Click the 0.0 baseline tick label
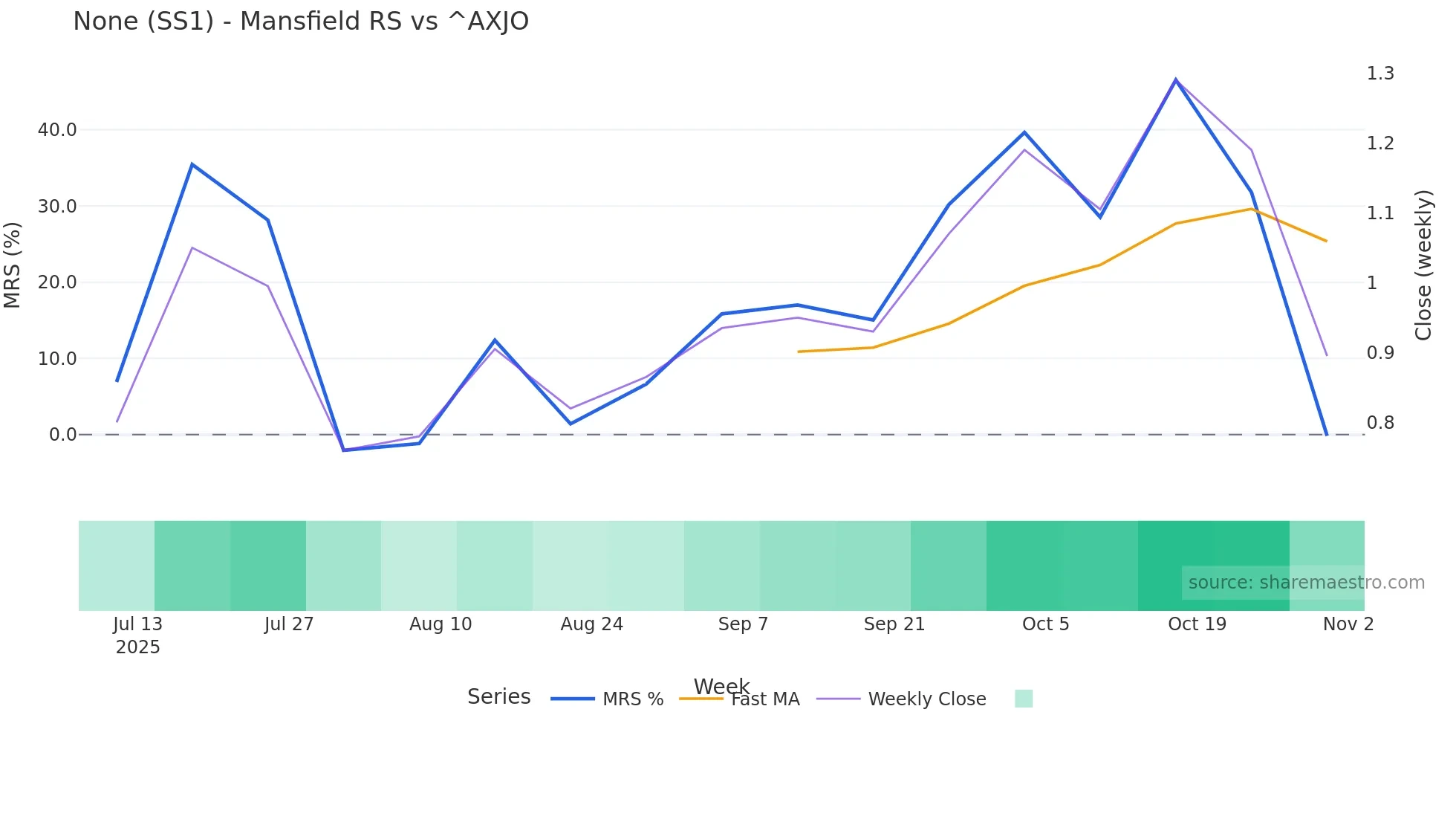 point(62,435)
